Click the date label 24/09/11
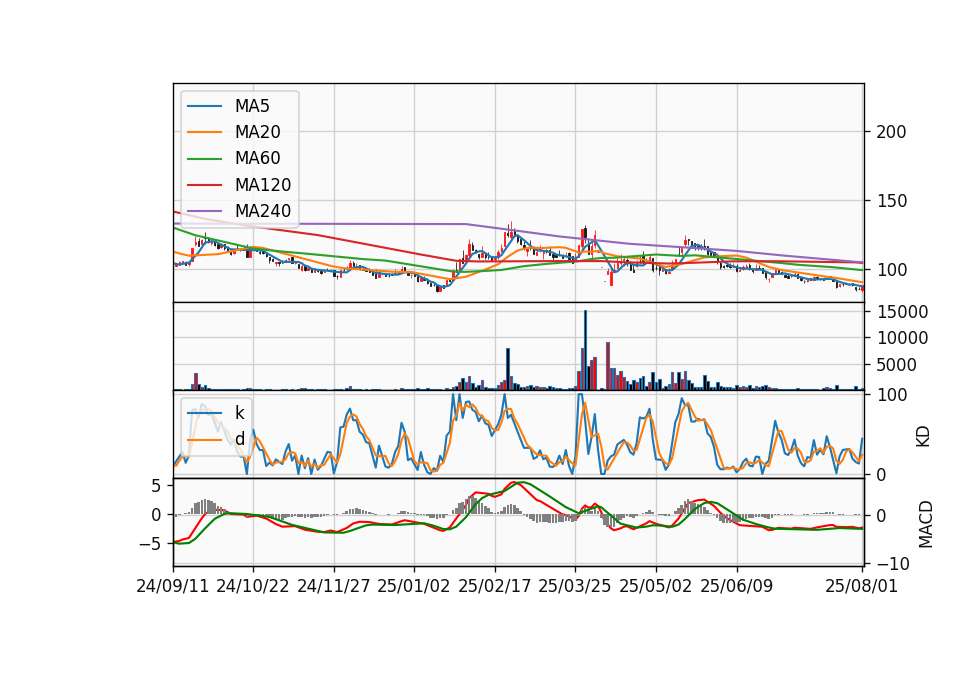This screenshot has height=690, width=960. [x=173, y=586]
